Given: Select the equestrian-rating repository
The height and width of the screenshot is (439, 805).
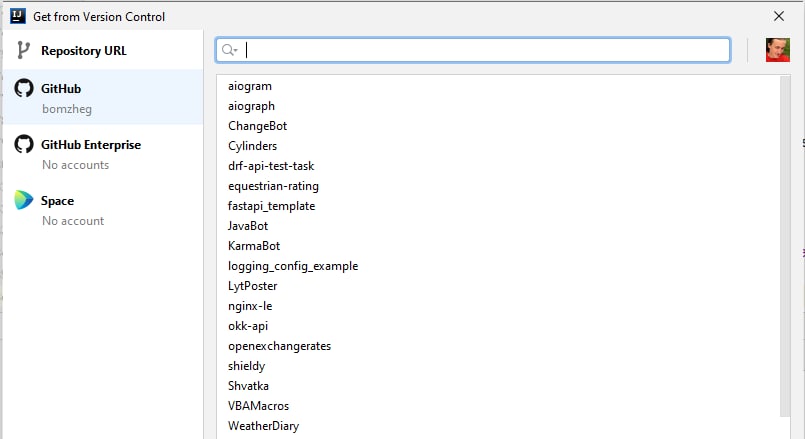Looking at the screenshot, I should [x=498, y=186].
